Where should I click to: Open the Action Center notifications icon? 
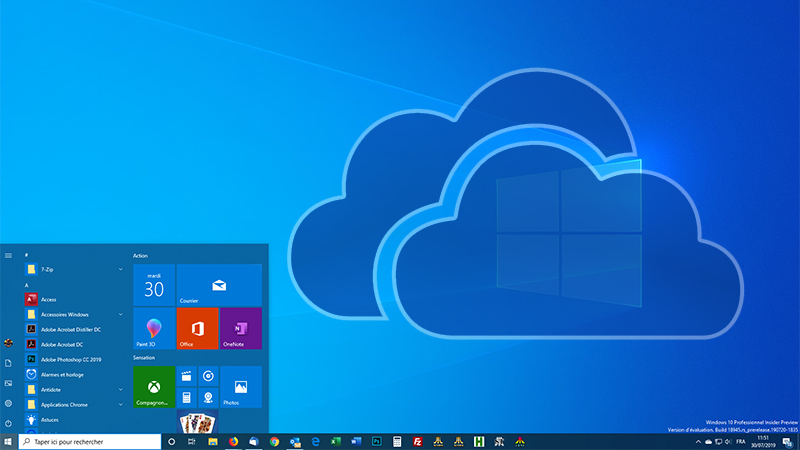[x=787, y=442]
